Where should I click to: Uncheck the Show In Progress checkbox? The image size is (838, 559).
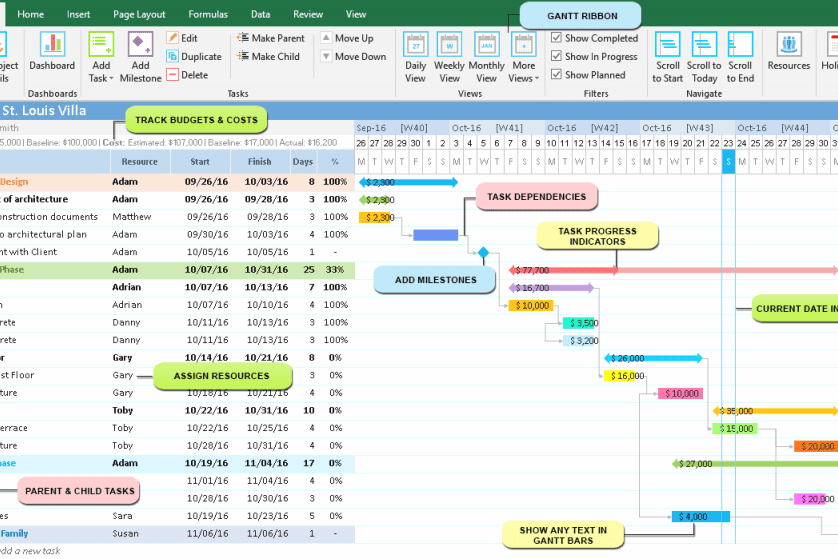pyautogui.click(x=557, y=56)
